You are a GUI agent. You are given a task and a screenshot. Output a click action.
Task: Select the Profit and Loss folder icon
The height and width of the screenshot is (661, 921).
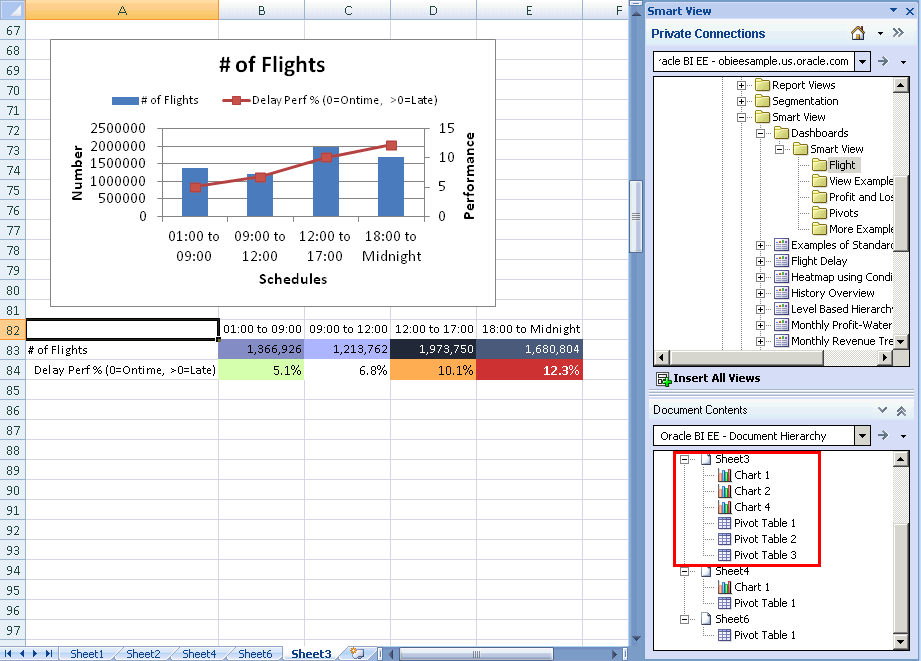coord(819,197)
